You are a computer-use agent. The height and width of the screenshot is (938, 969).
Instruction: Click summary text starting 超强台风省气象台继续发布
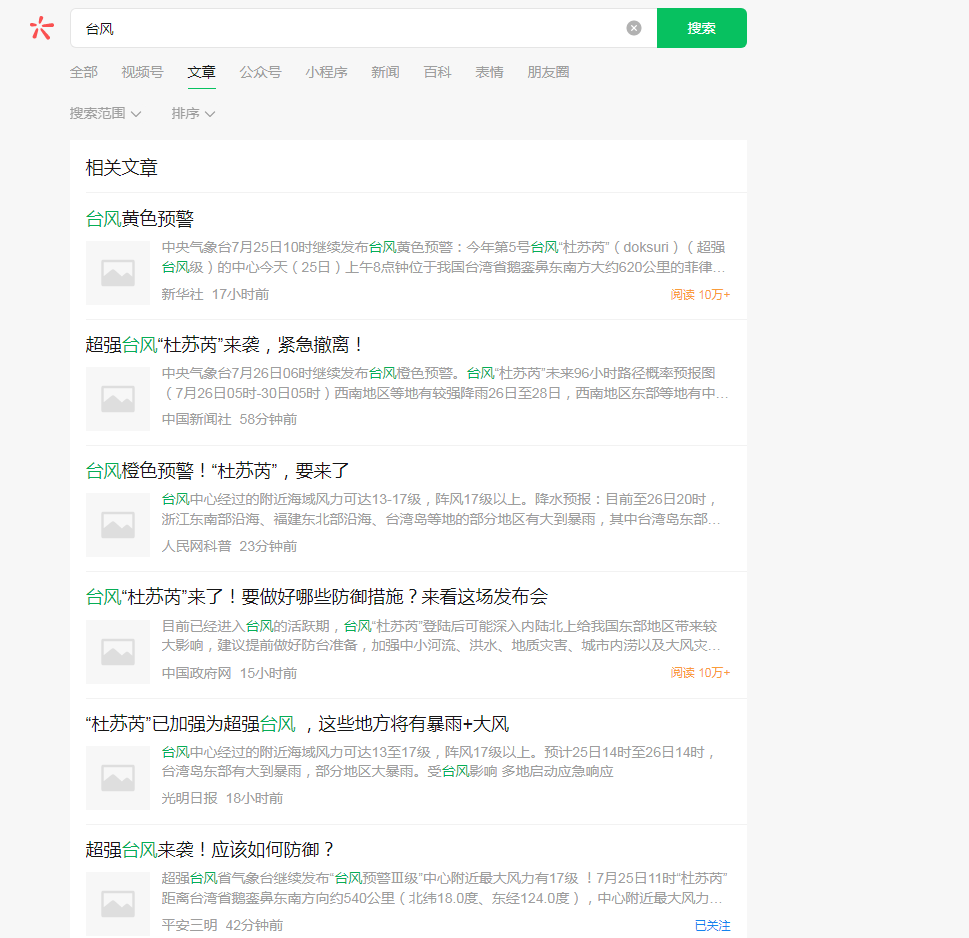[x=445, y=888]
